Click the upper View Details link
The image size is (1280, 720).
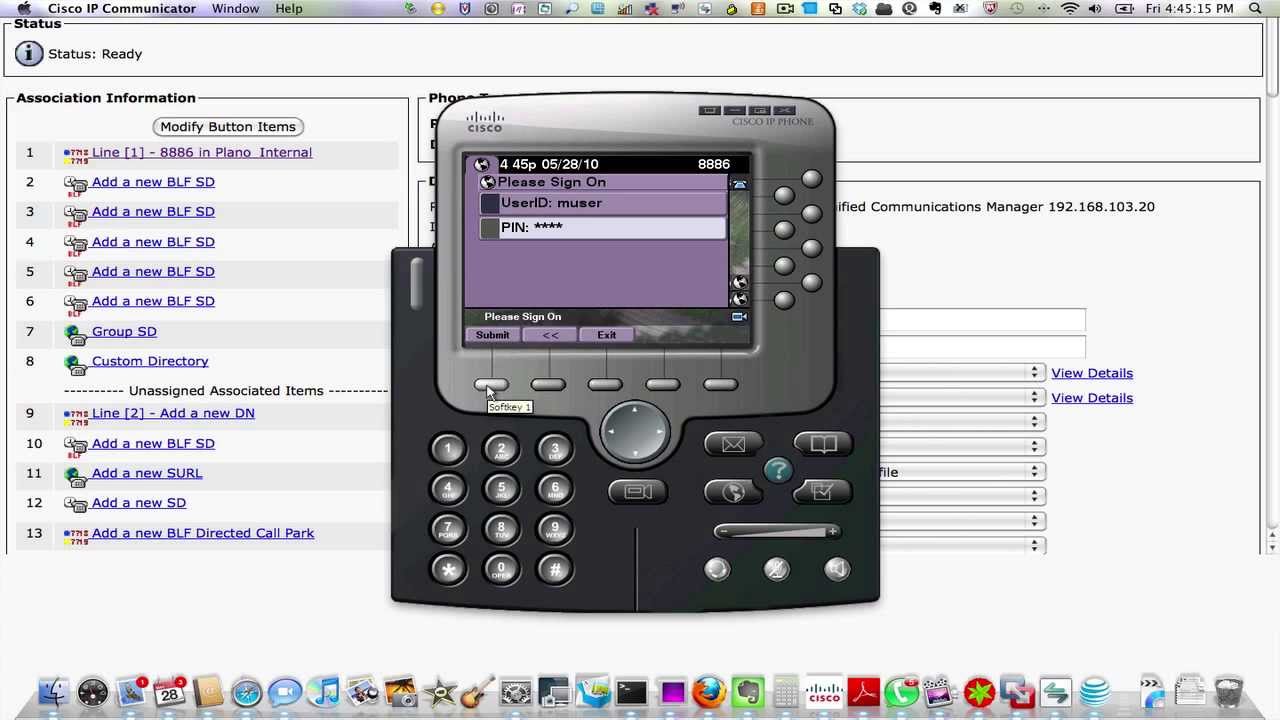(x=1092, y=373)
